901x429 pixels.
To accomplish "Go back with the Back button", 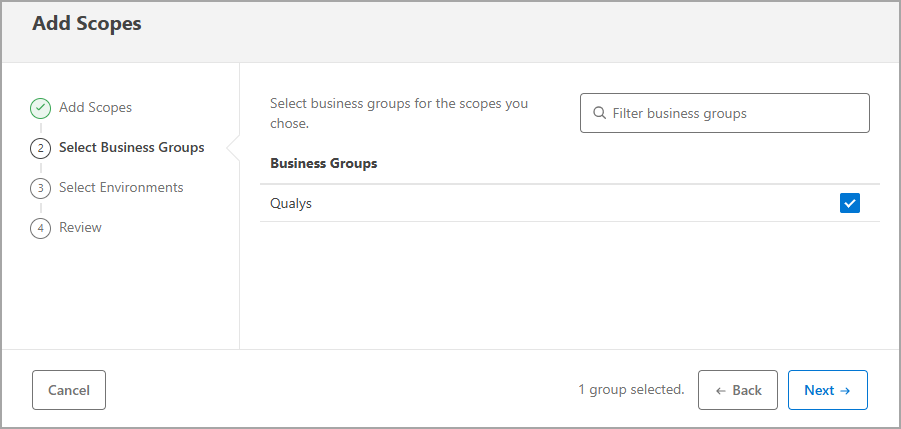I will point(738,390).
